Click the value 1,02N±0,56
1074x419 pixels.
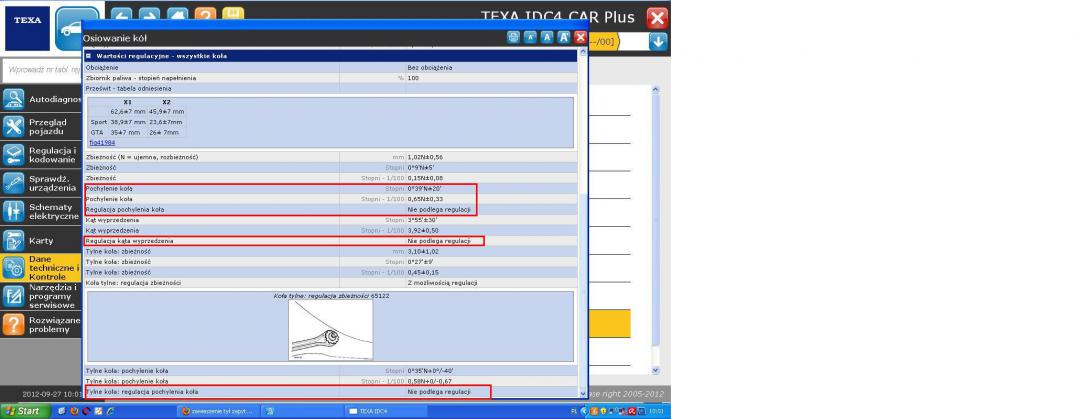(425, 157)
